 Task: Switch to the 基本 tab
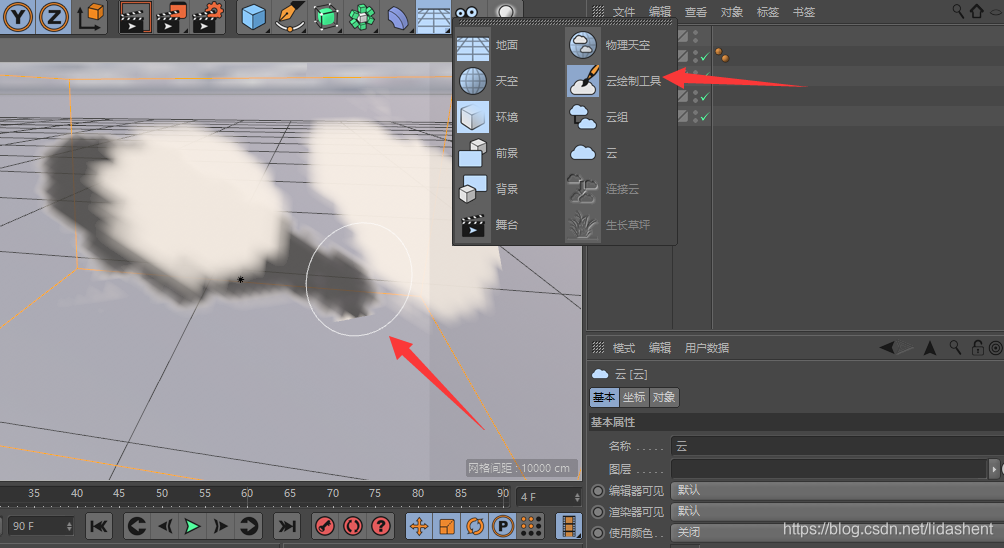click(604, 397)
